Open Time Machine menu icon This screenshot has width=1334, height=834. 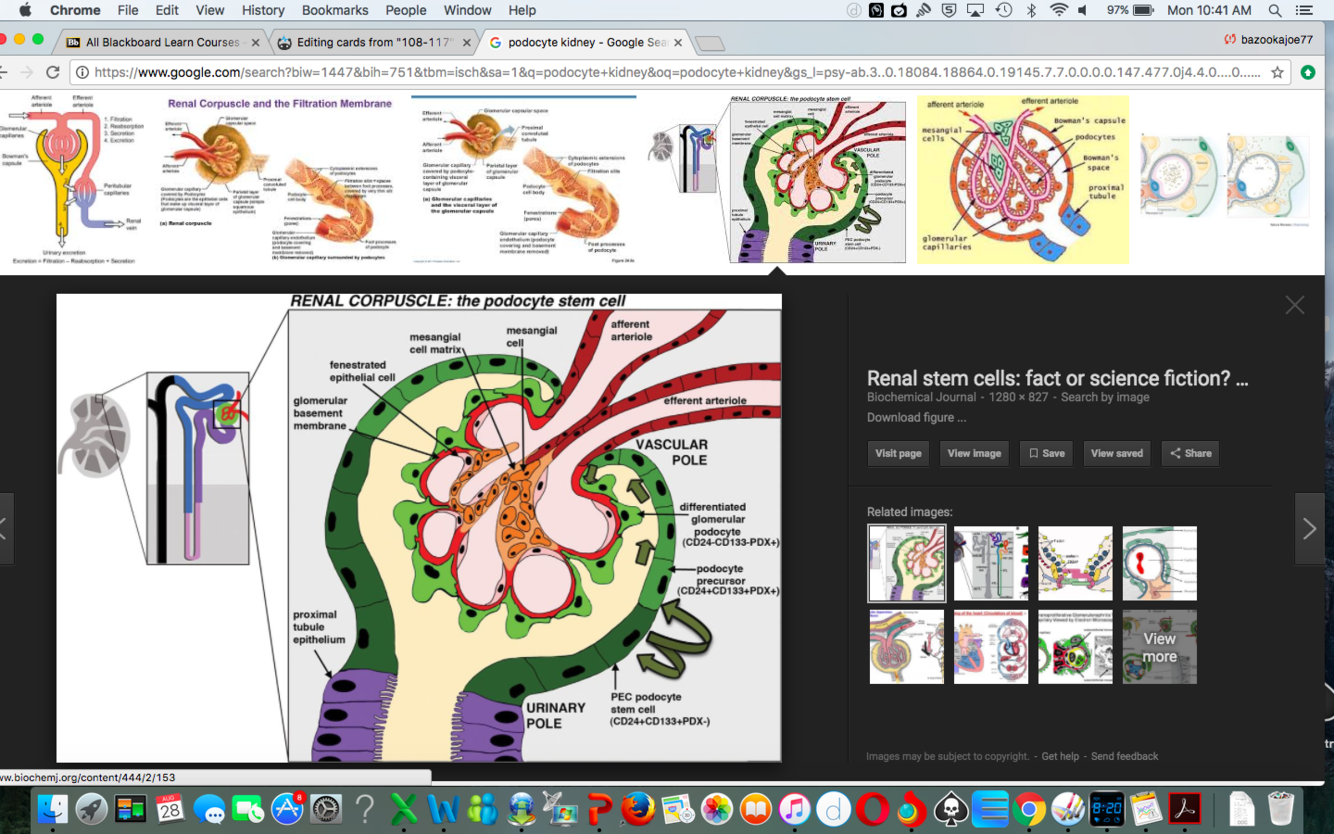[1004, 10]
